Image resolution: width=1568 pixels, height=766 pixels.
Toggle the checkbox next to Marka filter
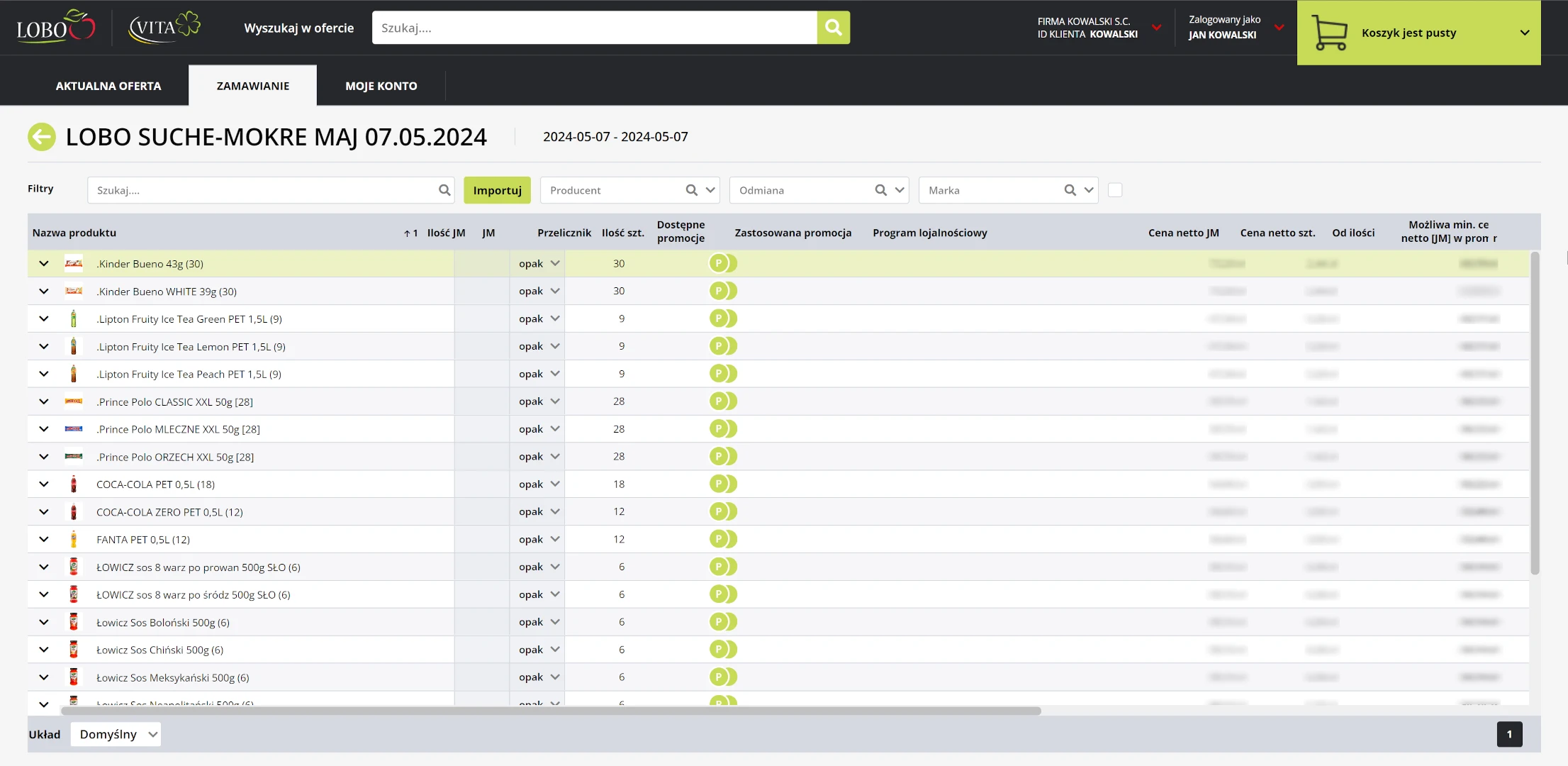(x=1115, y=190)
